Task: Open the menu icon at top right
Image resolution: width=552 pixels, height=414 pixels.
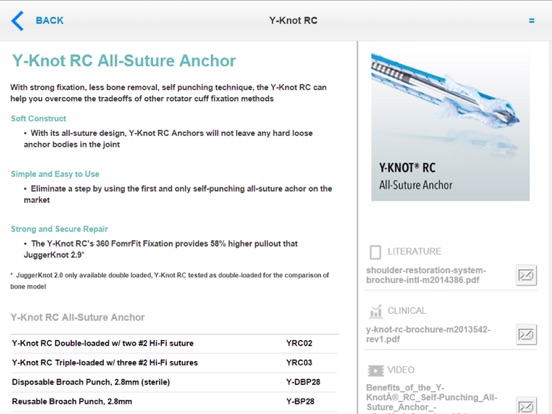Action: pyautogui.click(x=532, y=21)
